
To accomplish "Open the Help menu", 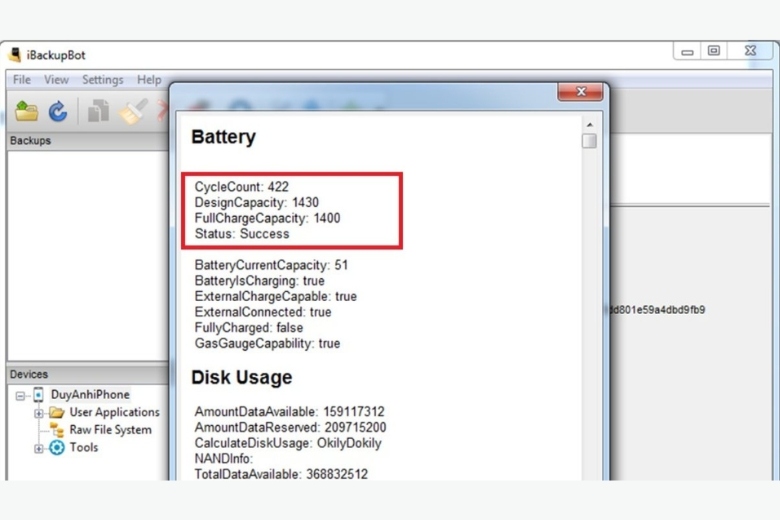I will 149,80.
